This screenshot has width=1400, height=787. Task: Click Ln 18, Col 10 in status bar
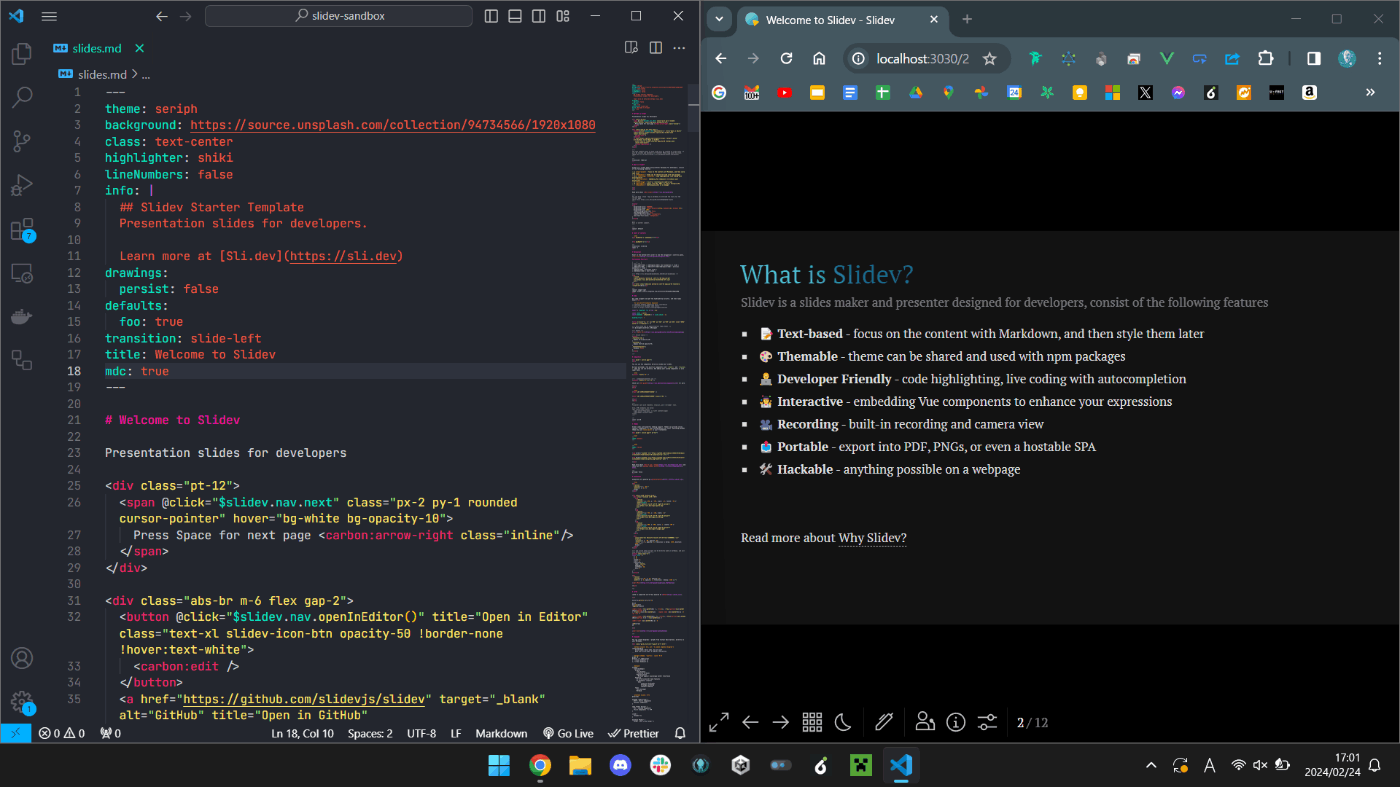(303, 733)
